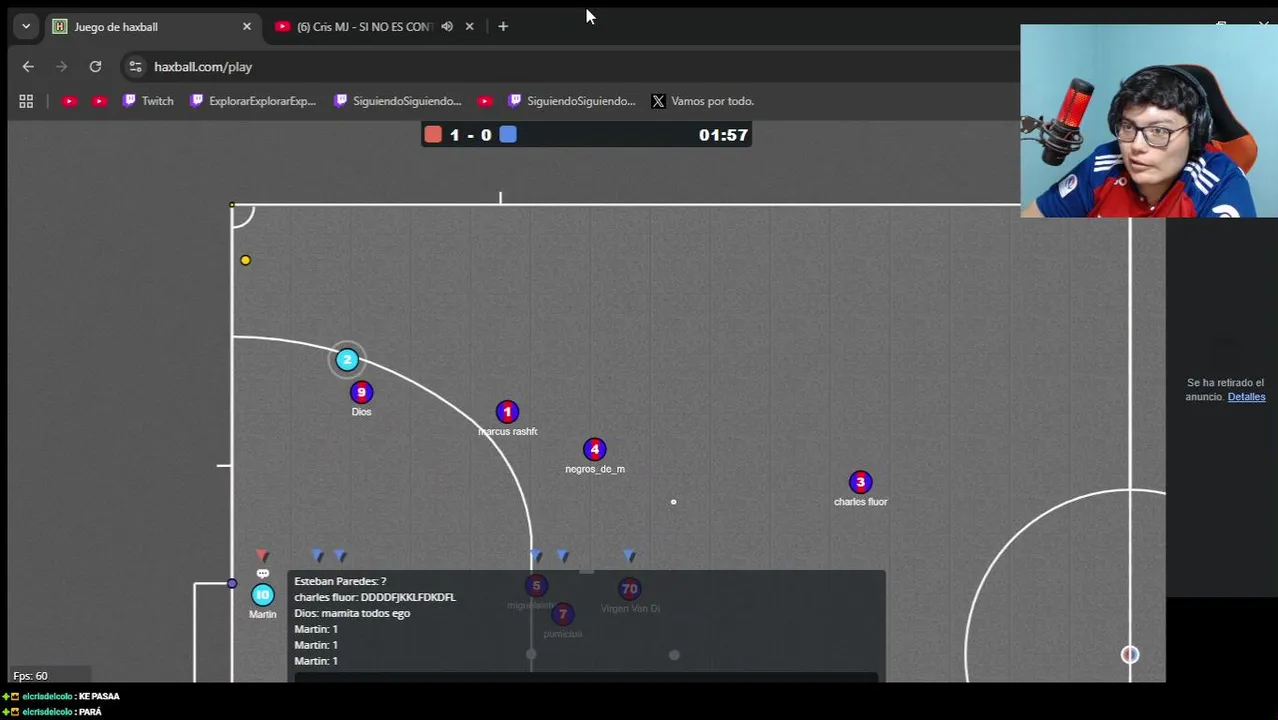Click the center circle kickoff marker
The height and width of the screenshot is (720, 1278).
click(x=1130, y=655)
